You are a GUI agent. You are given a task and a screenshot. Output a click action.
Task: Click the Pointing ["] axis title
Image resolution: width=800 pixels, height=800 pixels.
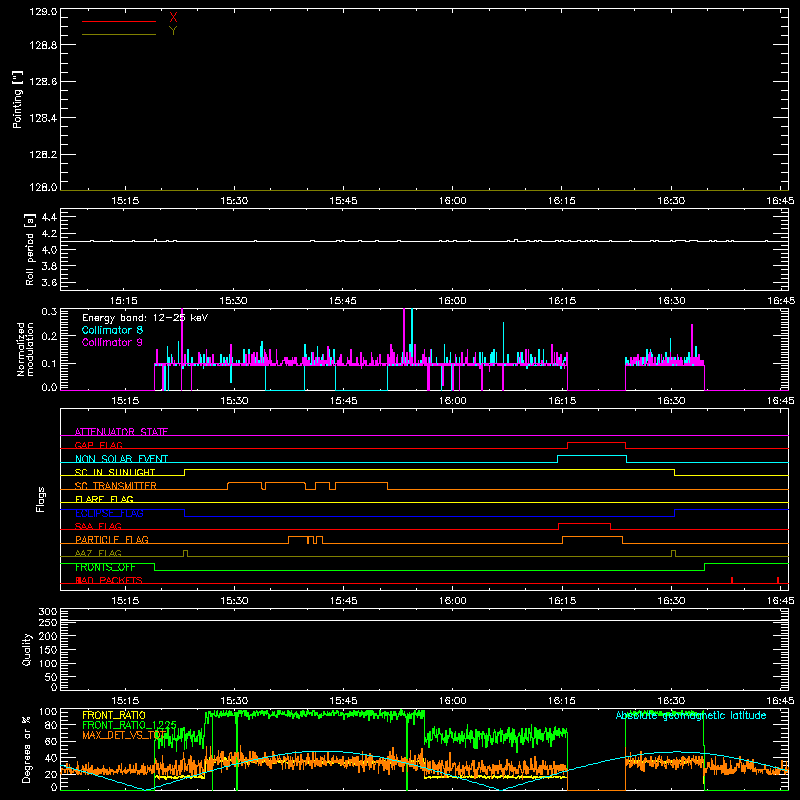click(17, 99)
